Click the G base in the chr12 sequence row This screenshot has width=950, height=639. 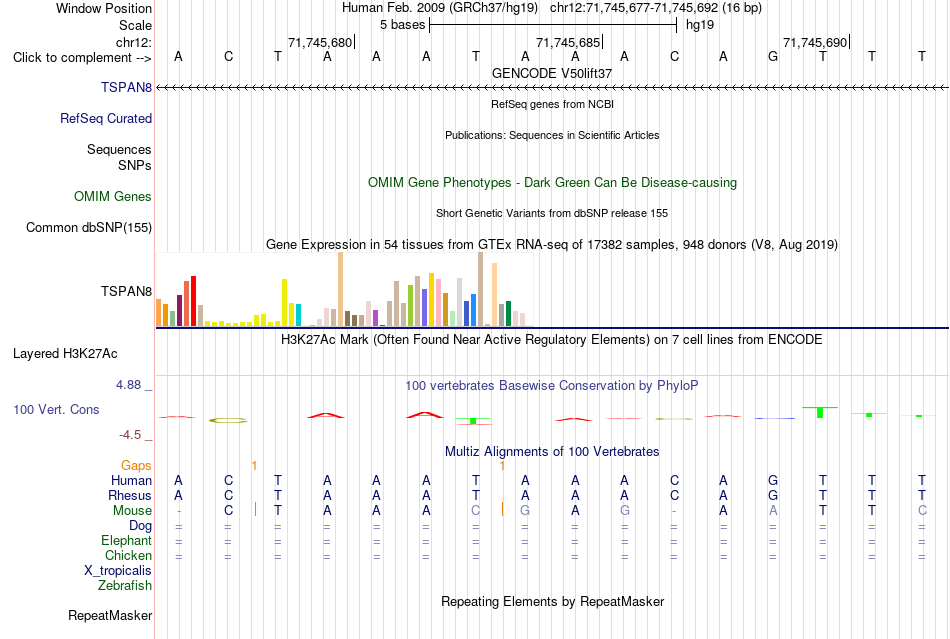tap(772, 56)
